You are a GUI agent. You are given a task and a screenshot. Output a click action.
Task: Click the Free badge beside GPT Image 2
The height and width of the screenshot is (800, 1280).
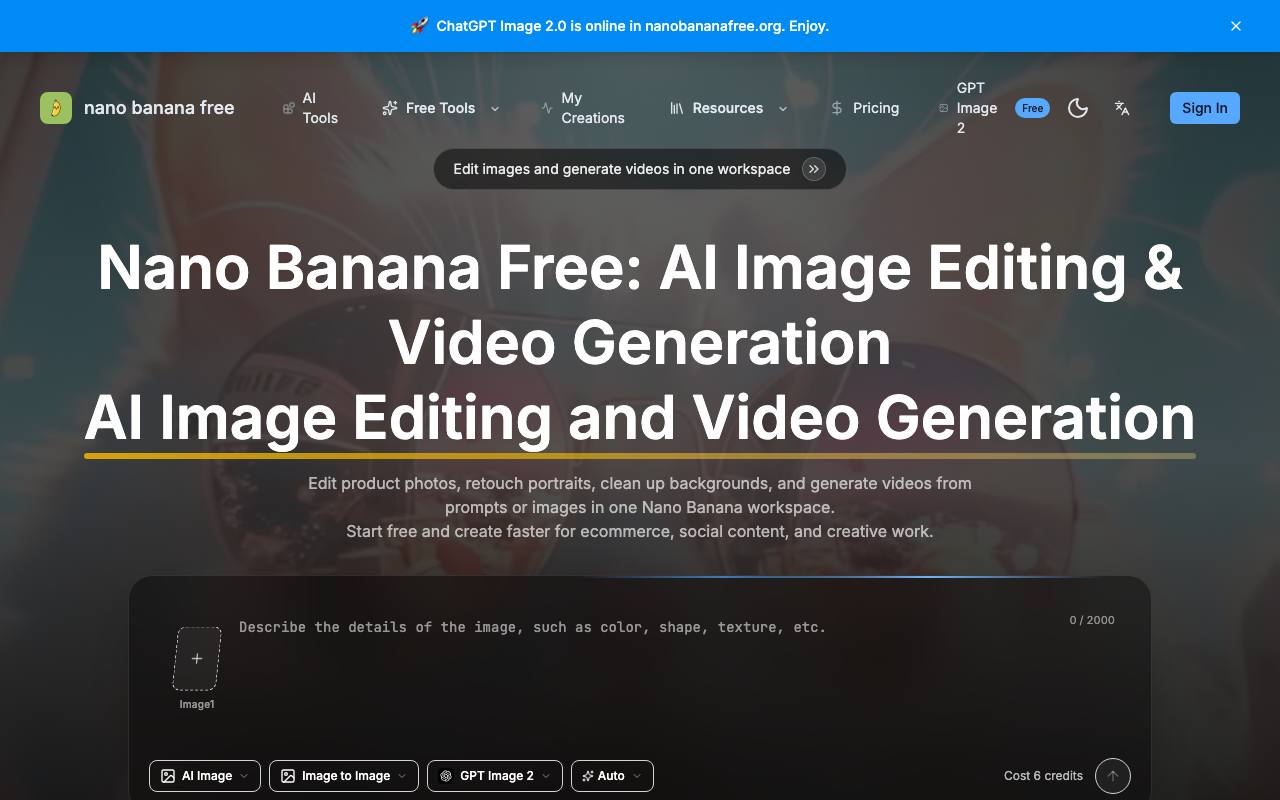click(x=1032, y=108)
